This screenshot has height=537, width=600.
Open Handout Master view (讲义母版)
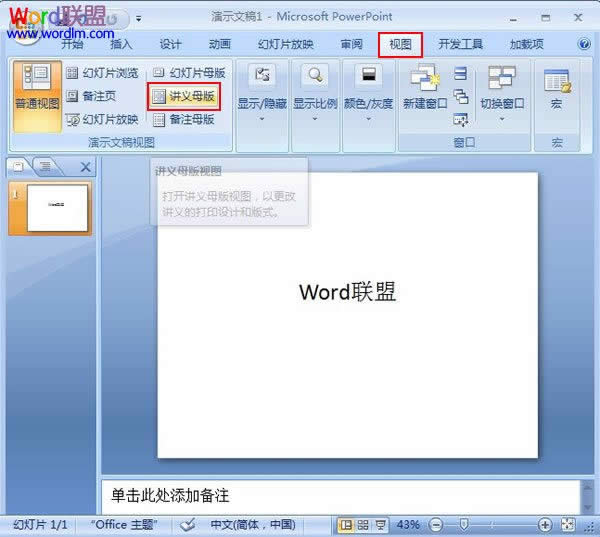coord(184,96)
